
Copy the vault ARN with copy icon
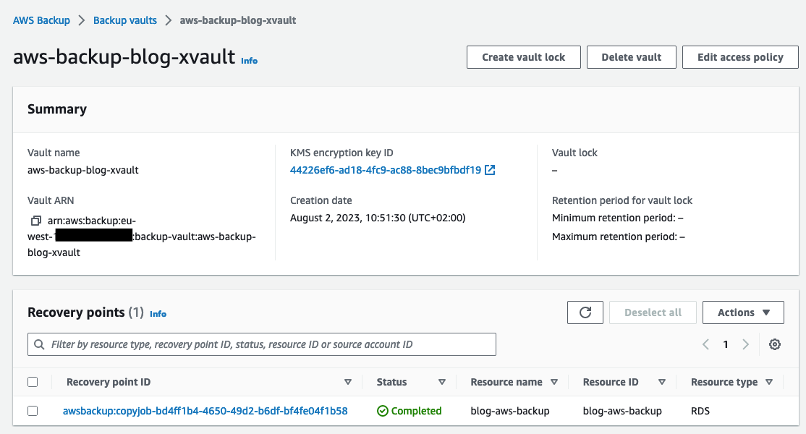tap(35, 220)
